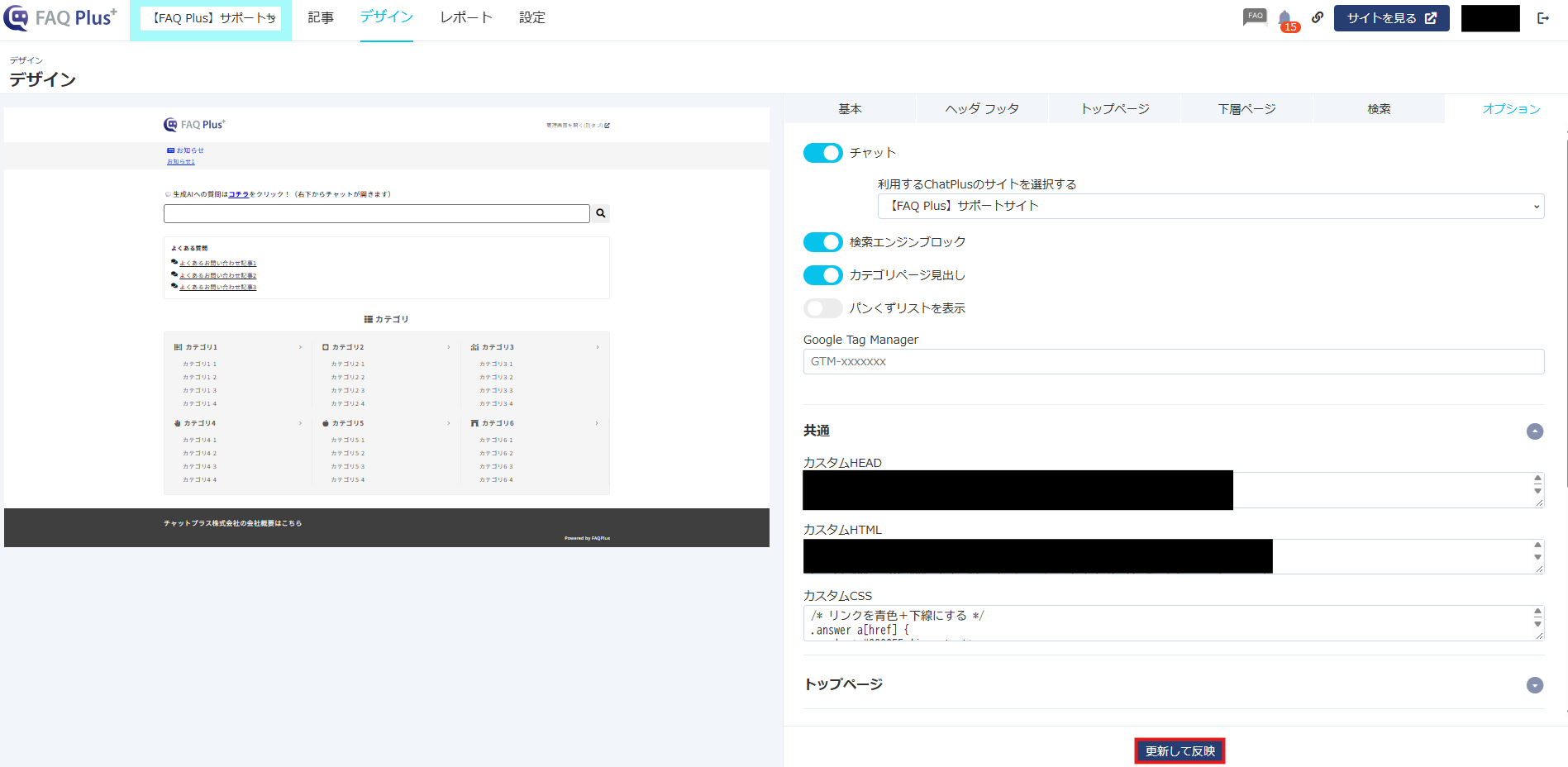This screenshot has width=1568, height=767.
Task: Click the link chain icon in header
Action: pyautogui.click(x=1318, y=17)
